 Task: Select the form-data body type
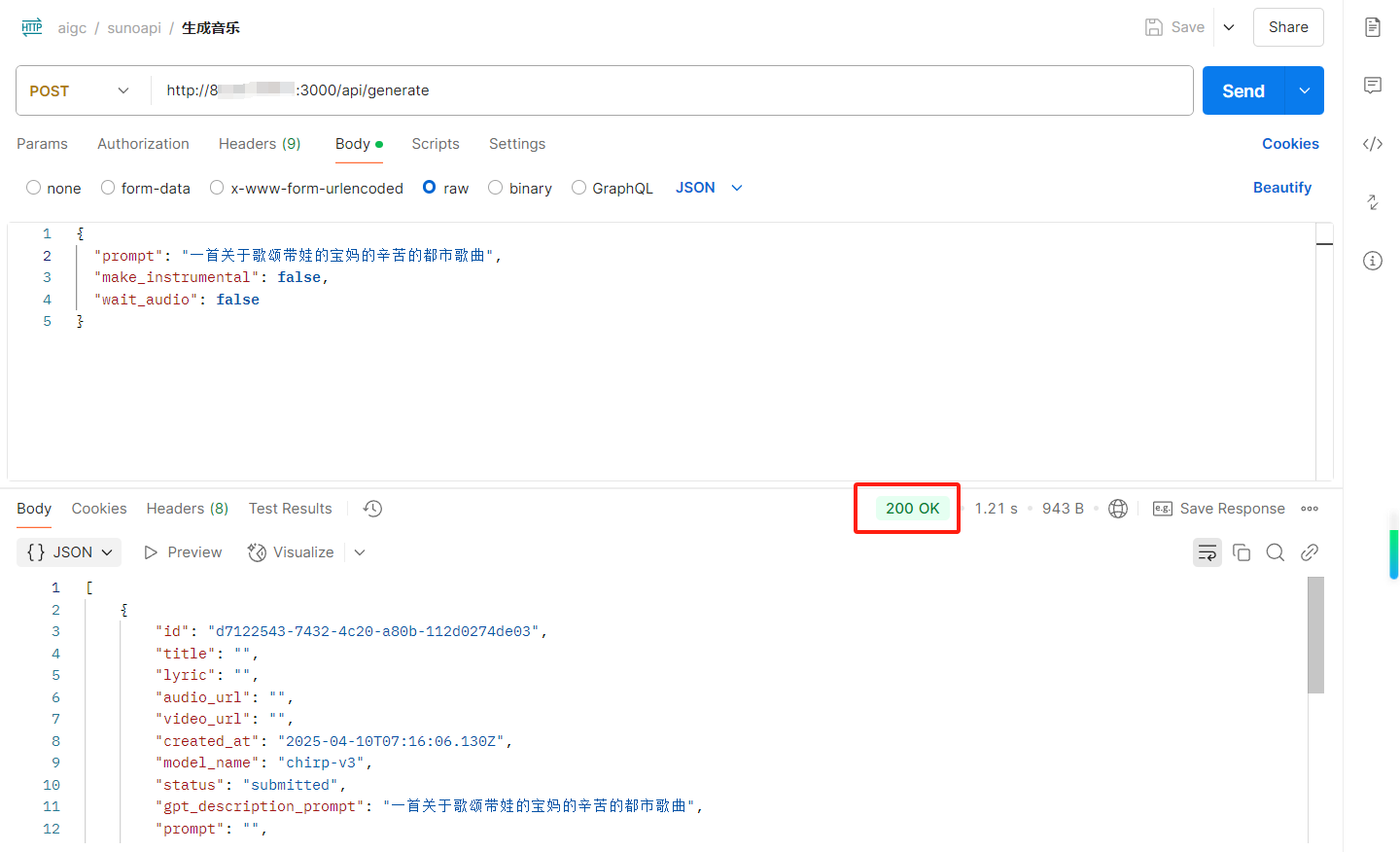[107, 187]
